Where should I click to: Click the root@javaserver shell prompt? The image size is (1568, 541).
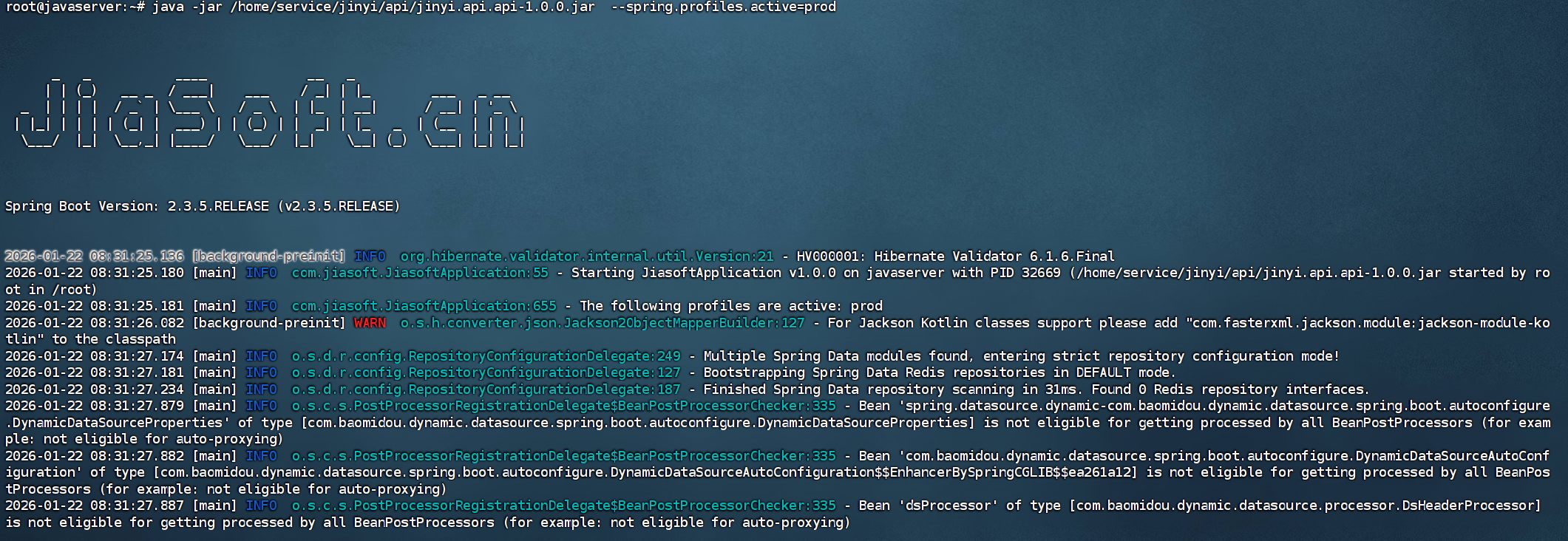coord(74,7)
